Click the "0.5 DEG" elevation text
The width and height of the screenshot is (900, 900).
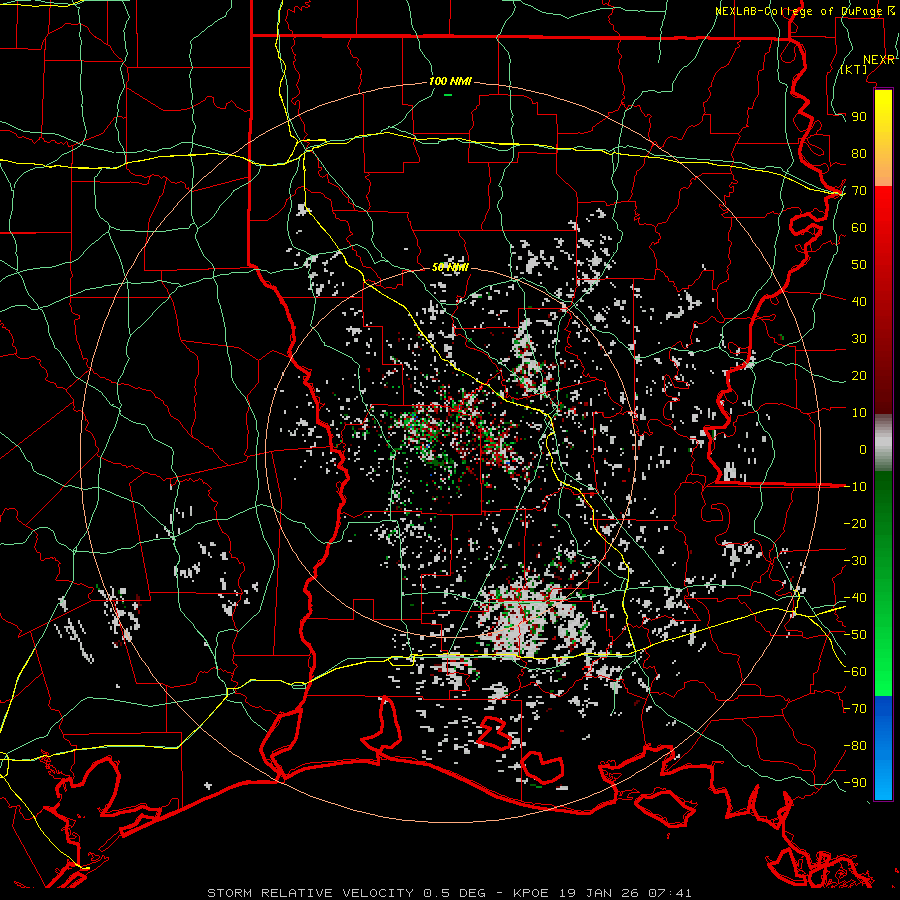[x=455, y=893]
